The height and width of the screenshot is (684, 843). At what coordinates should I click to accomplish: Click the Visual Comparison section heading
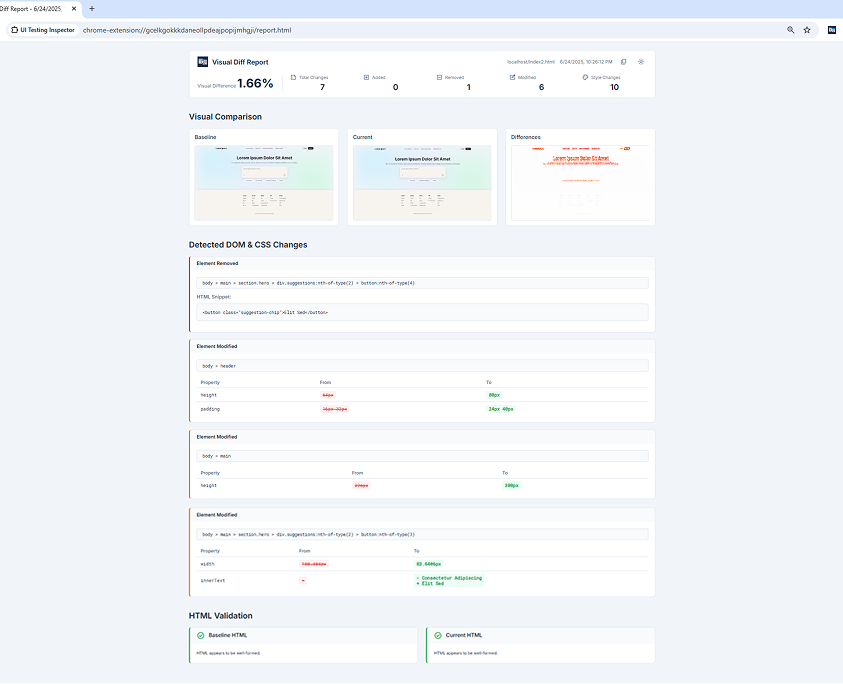pos(225,117)
